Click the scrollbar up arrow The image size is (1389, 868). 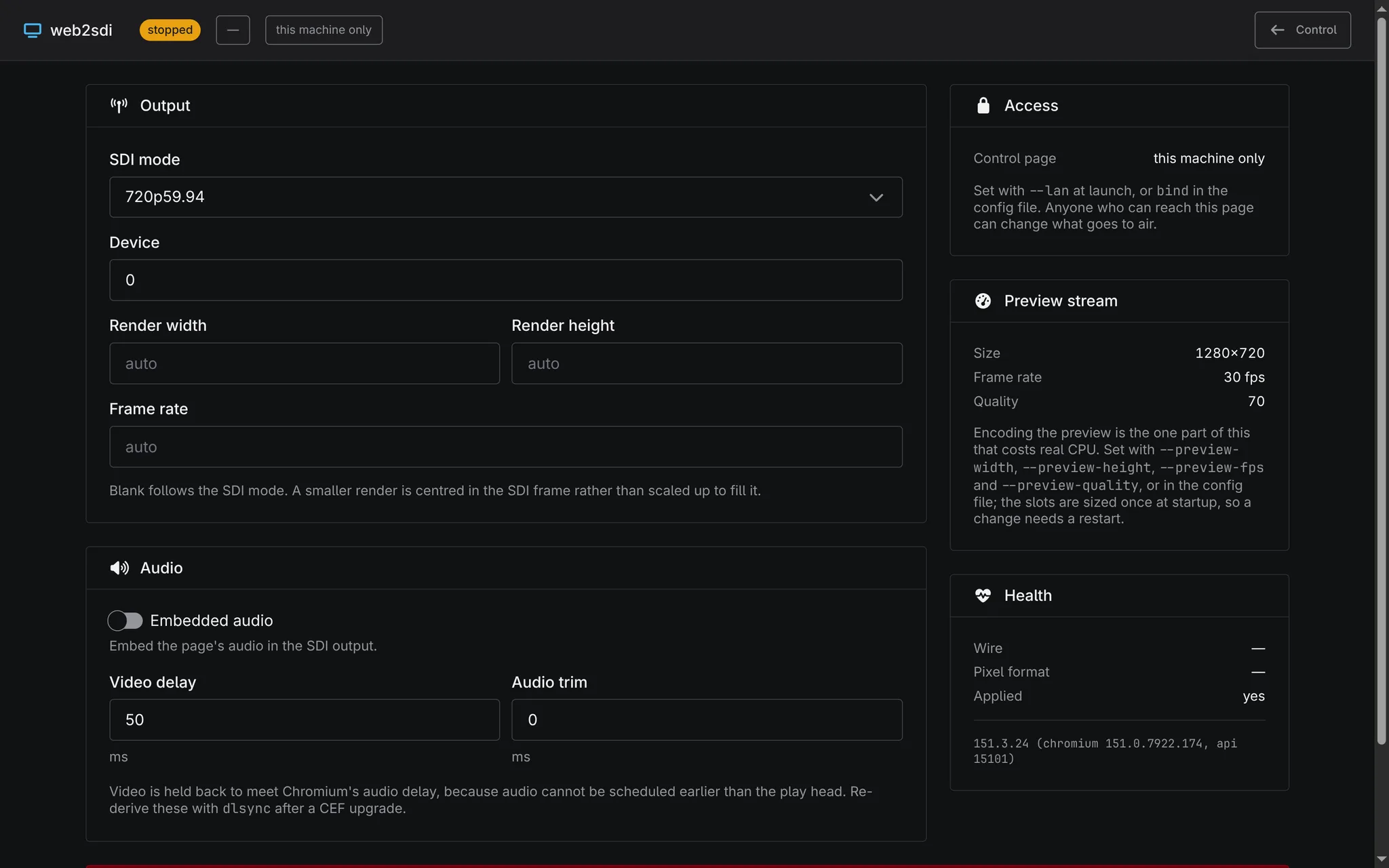(1382, 8)
